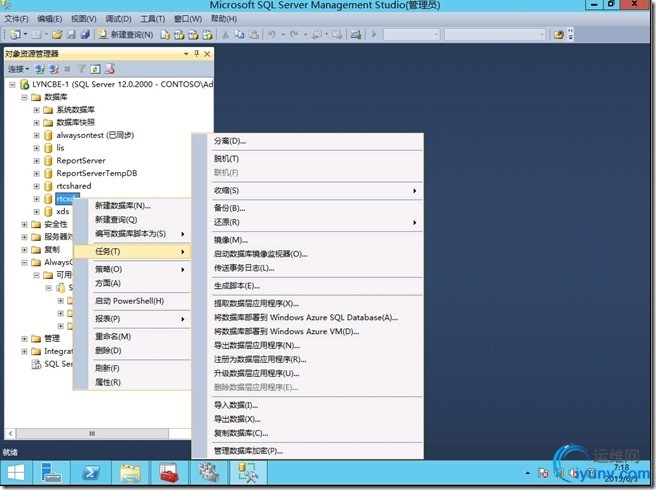This screenshot has height=490, width=656.
Task: Open the 文件(F) menu
Action: [16, 19]
